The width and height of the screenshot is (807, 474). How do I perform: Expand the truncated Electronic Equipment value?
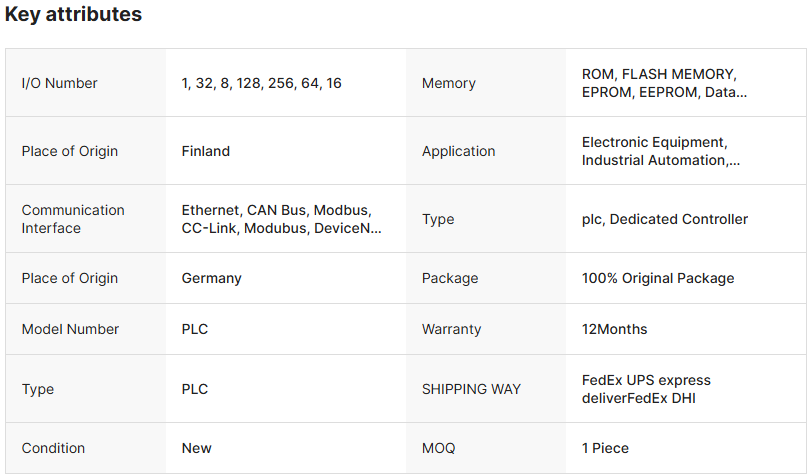[660, 151]
